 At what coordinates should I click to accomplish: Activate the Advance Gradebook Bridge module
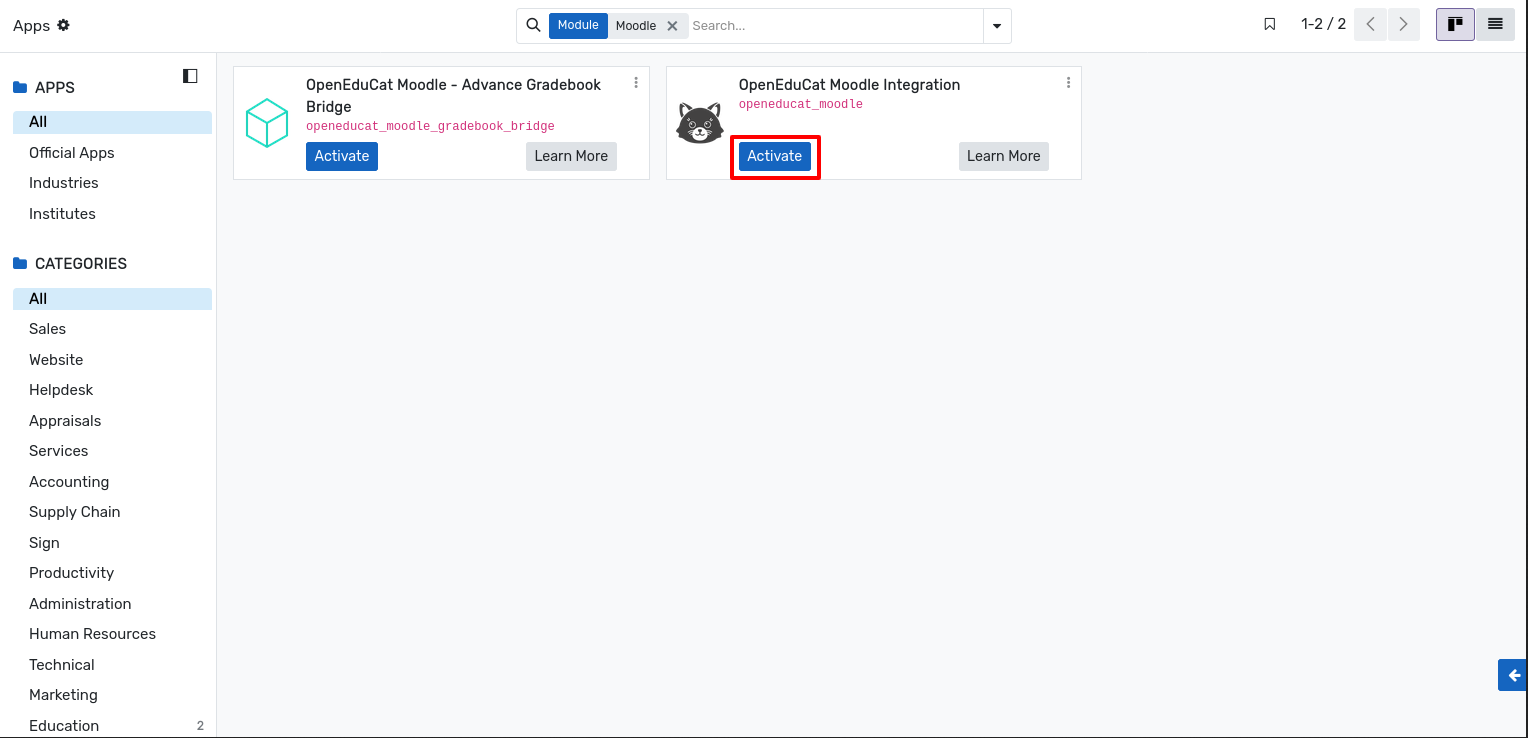pyautogui.click(x=342, y=156)
